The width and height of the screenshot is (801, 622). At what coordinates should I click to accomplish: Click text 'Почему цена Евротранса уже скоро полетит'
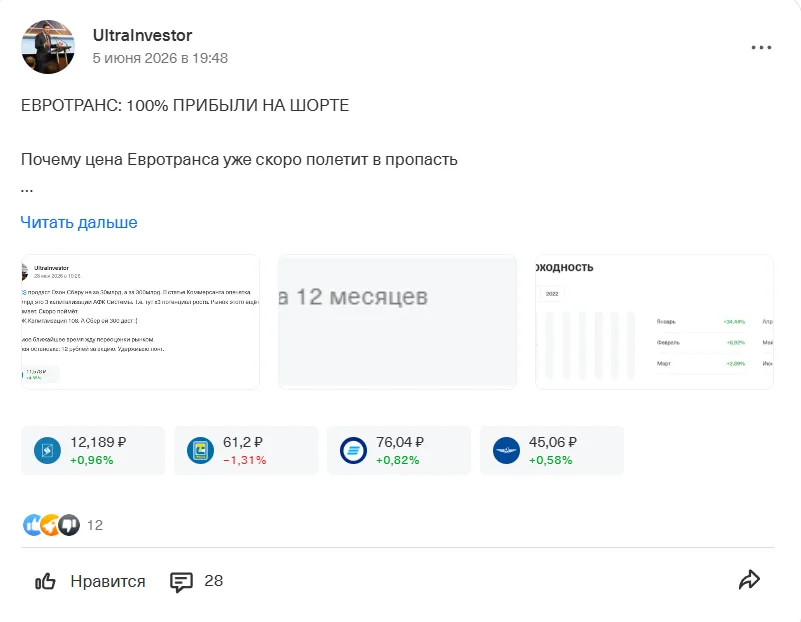pos(195,160)
